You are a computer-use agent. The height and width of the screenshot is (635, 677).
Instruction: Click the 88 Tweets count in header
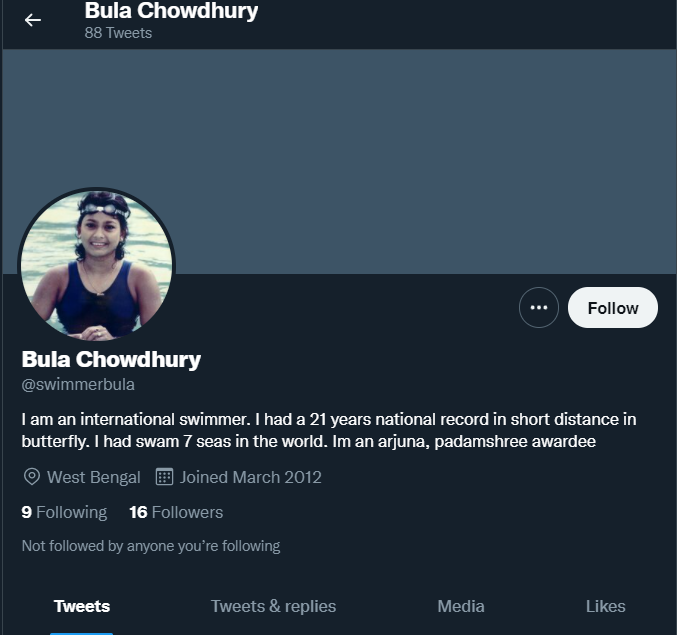point(118,33)
